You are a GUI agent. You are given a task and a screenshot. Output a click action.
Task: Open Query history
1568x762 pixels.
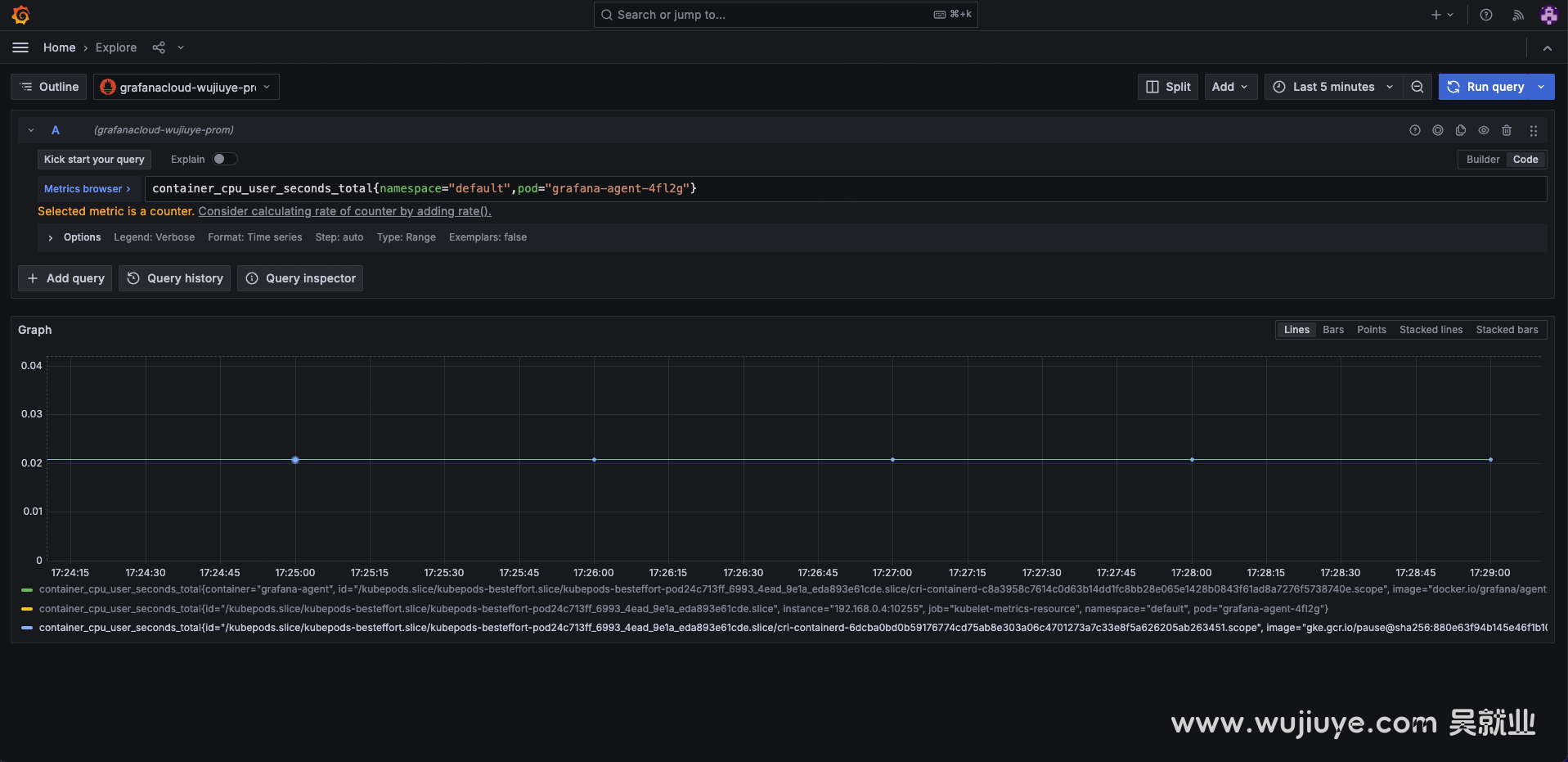(x=175, y=278)
